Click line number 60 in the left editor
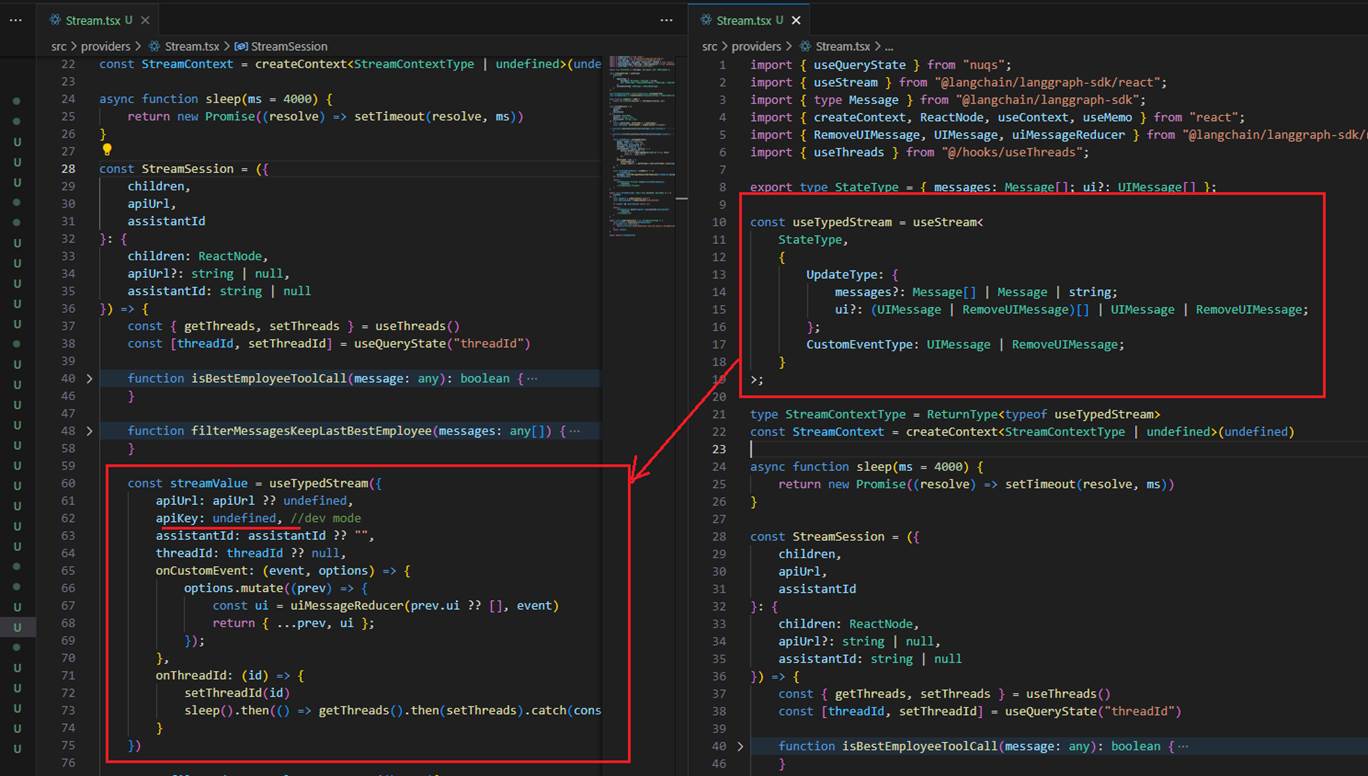The height and width of the screenshot is (776, 1368). point(68,483)
